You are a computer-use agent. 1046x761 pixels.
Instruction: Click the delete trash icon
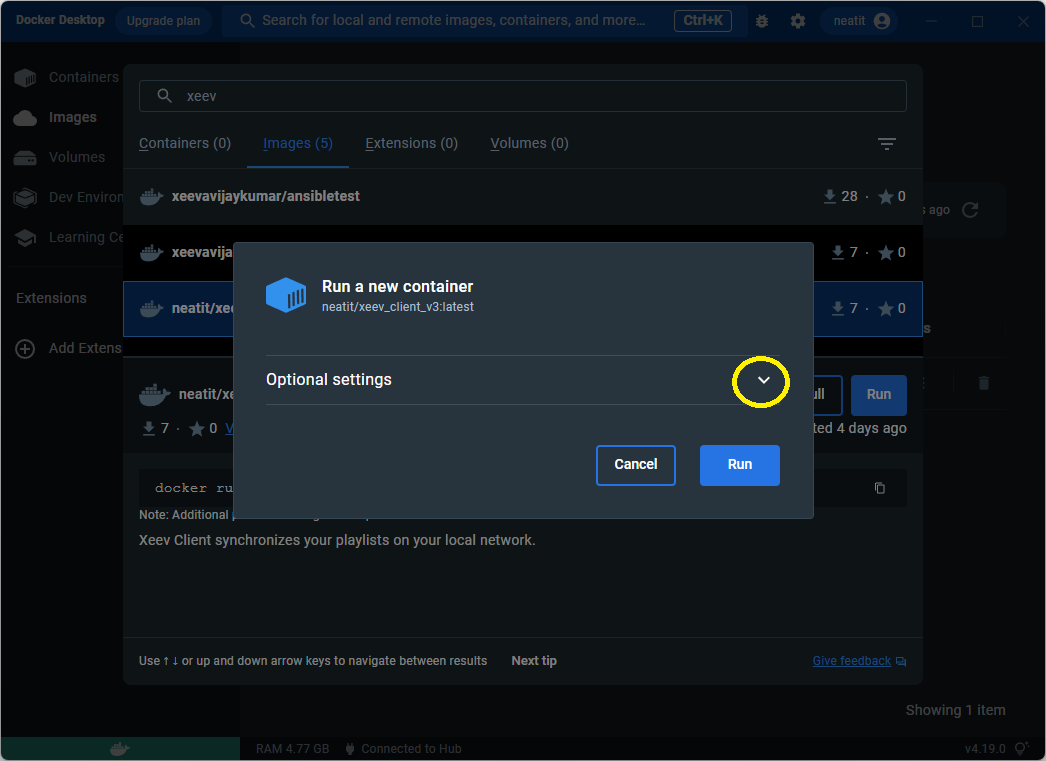point(983,383)
